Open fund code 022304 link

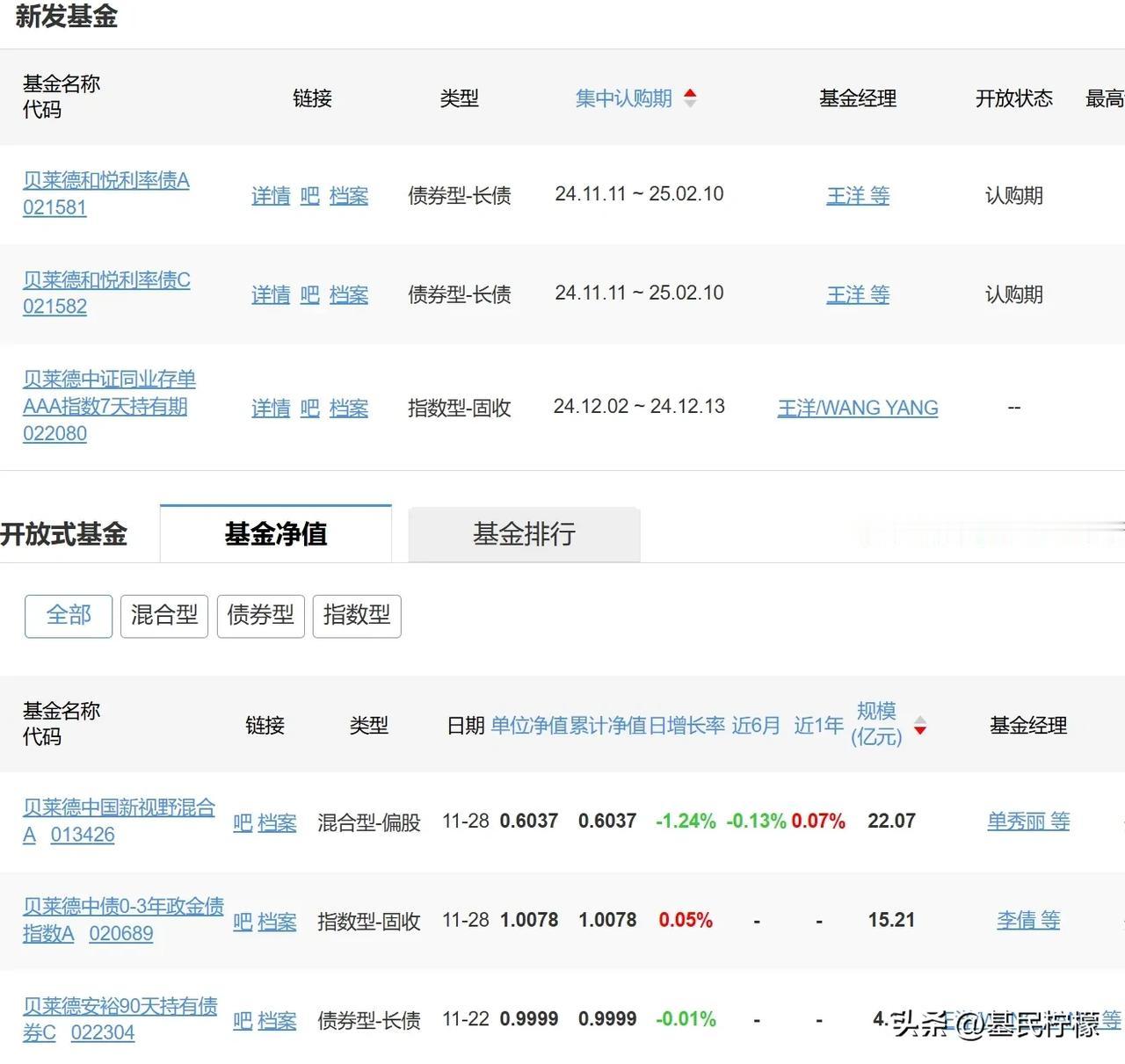[x=103, y=1032]
